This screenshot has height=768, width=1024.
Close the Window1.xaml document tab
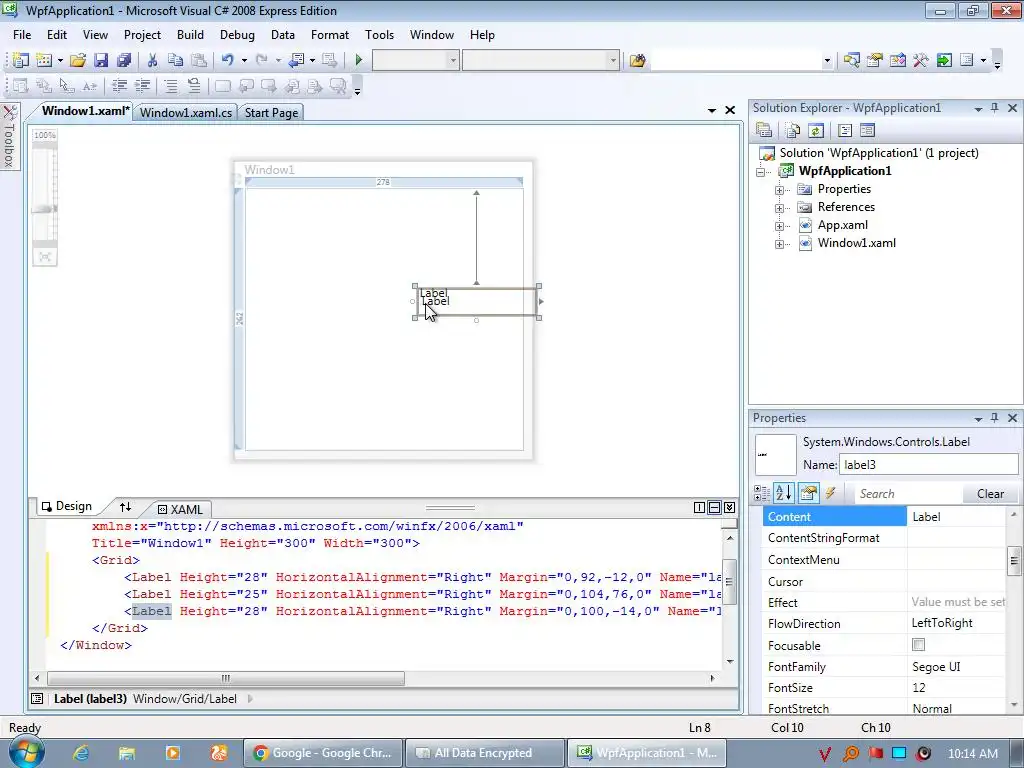[x=730, y=110]
